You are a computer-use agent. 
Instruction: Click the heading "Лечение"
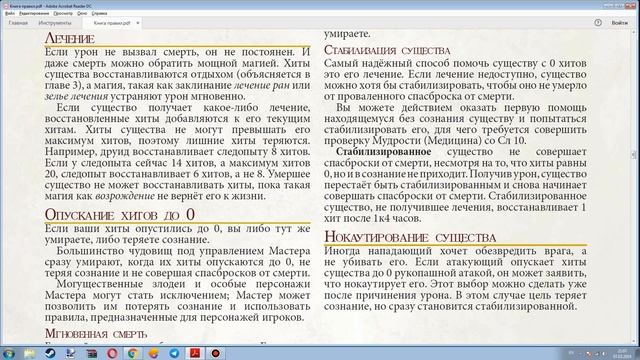70,38
